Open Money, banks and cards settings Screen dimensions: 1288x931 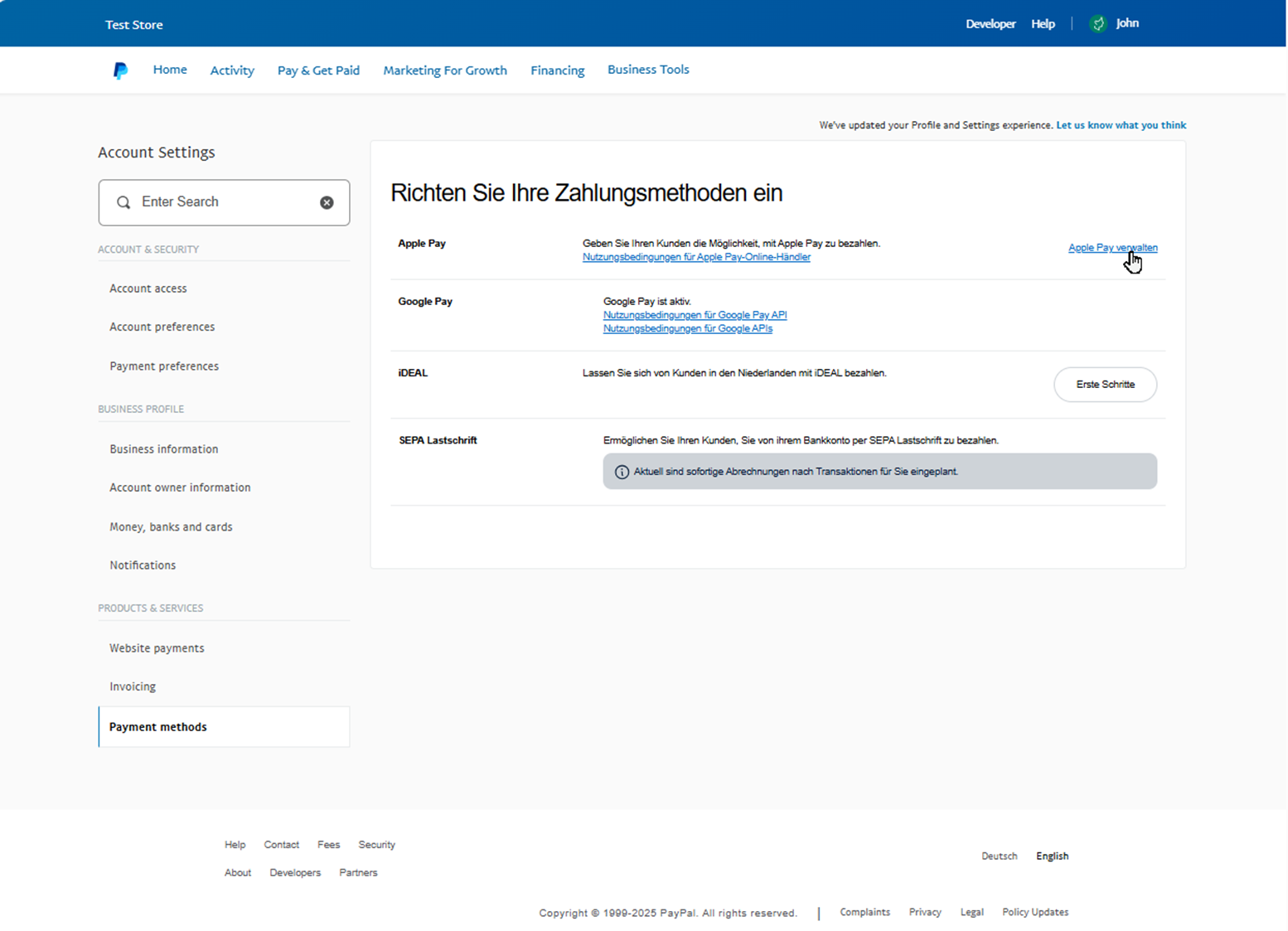point(171,527)
